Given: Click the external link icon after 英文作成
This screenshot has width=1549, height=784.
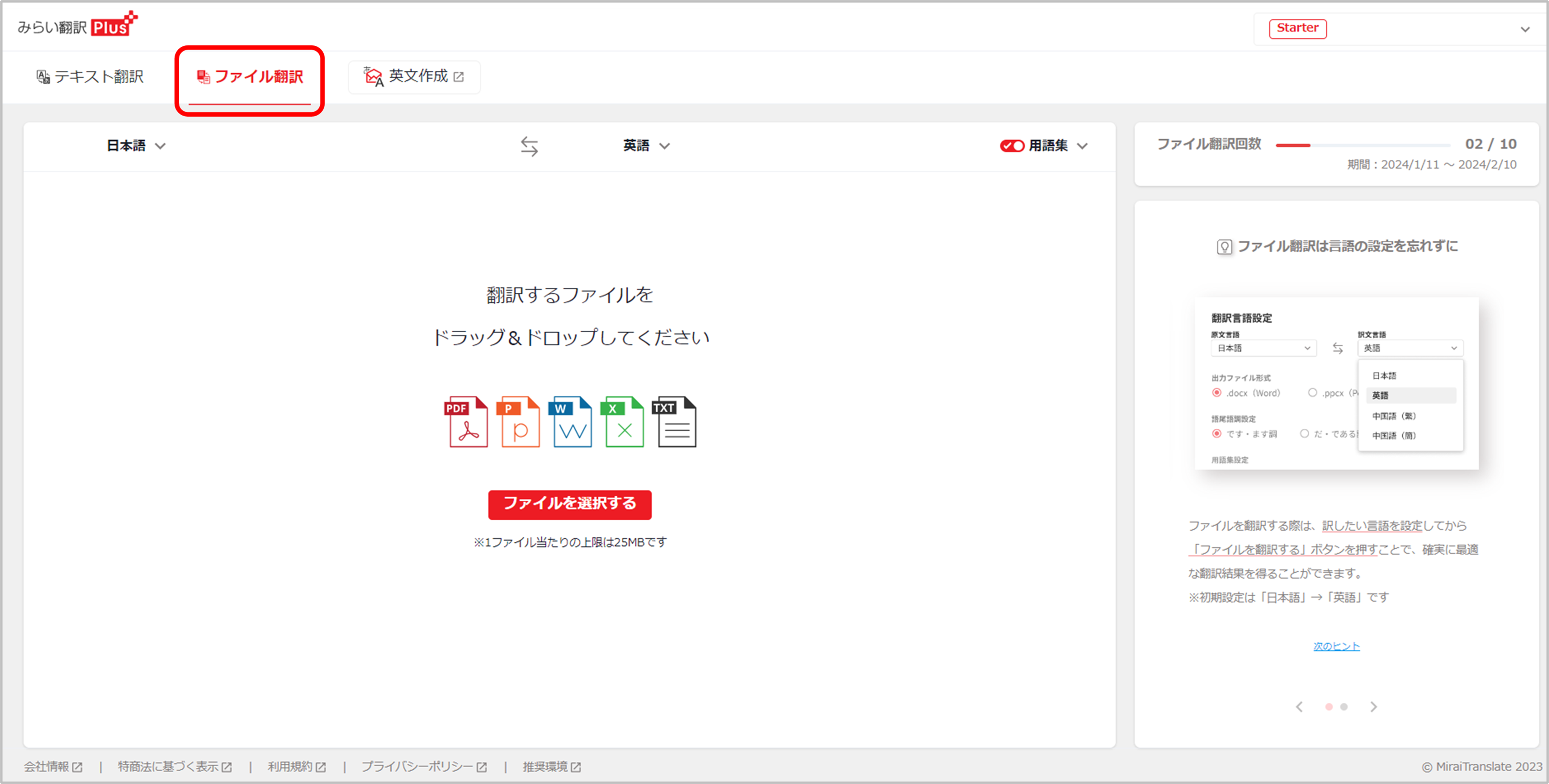Looking at the screenshot, I should coord(459,77).
